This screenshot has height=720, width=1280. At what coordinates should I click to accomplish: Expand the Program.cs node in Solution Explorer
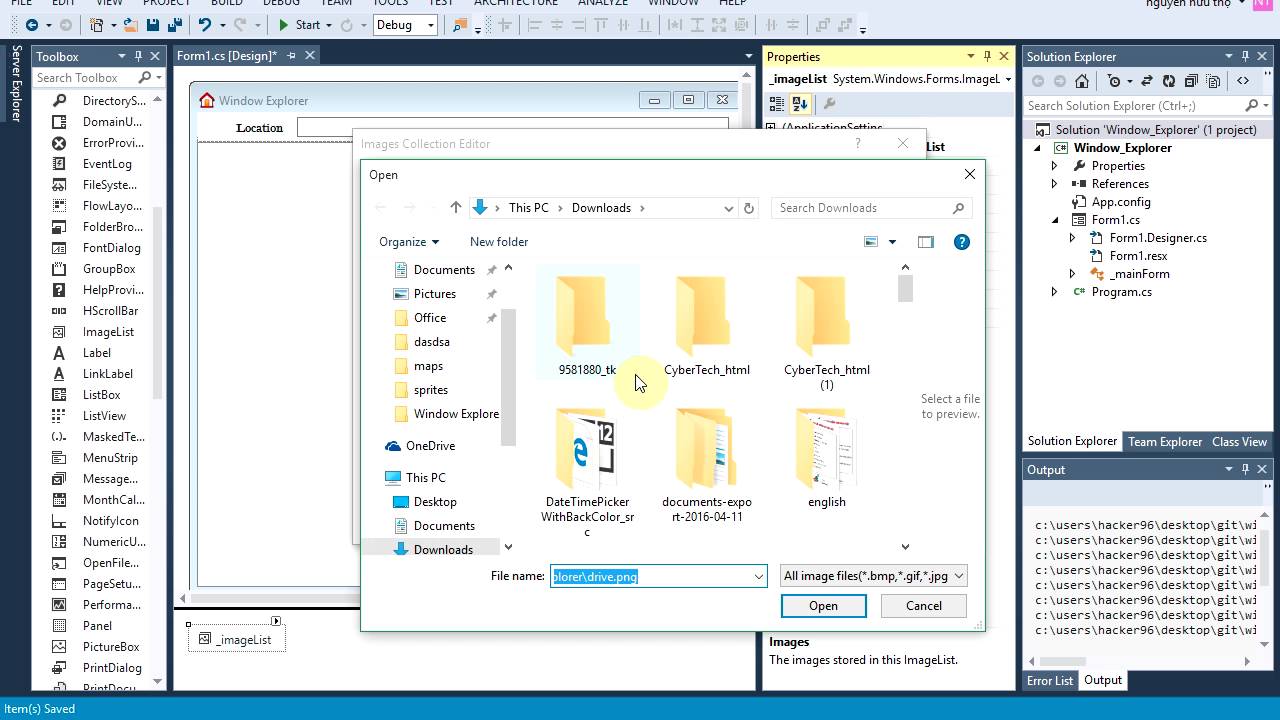click(1054, 292)
